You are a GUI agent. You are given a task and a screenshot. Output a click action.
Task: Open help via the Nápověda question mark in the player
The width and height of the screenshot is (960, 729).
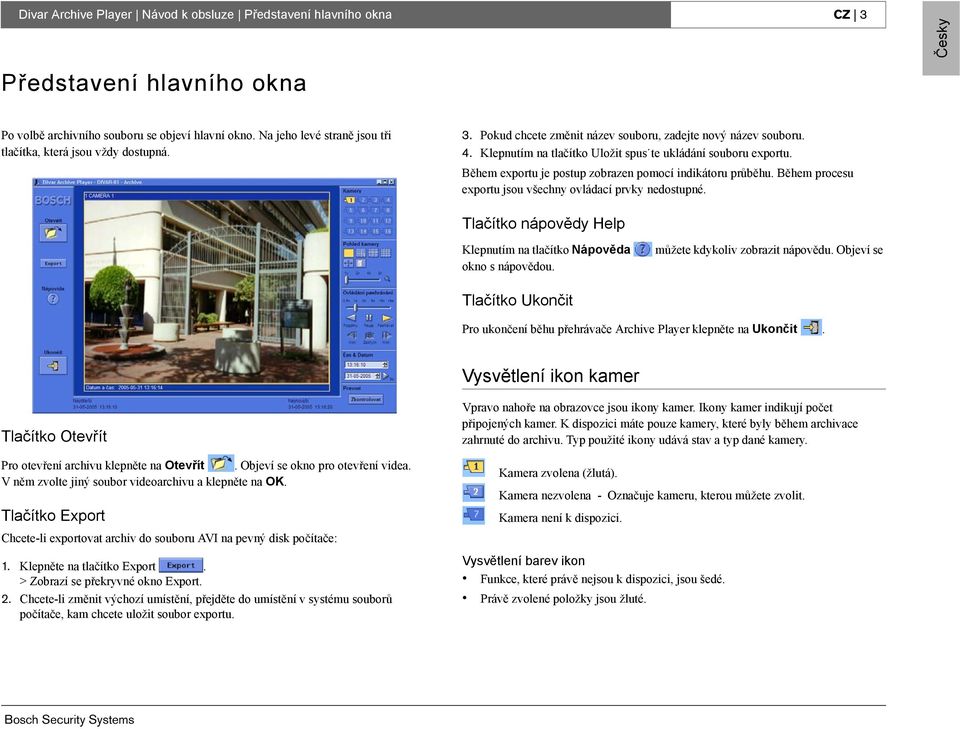pyautogui.click(x=53, y=299)
